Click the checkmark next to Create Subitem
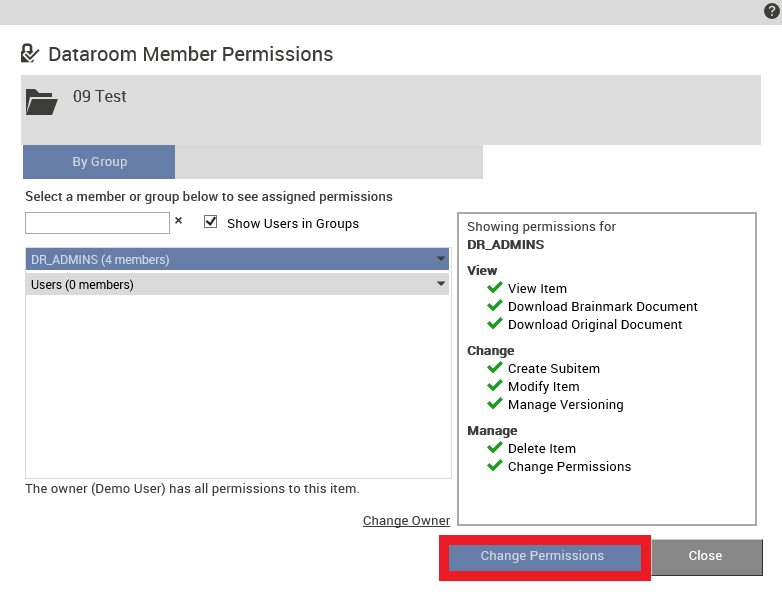782x595 pixels. click(494, 368)
